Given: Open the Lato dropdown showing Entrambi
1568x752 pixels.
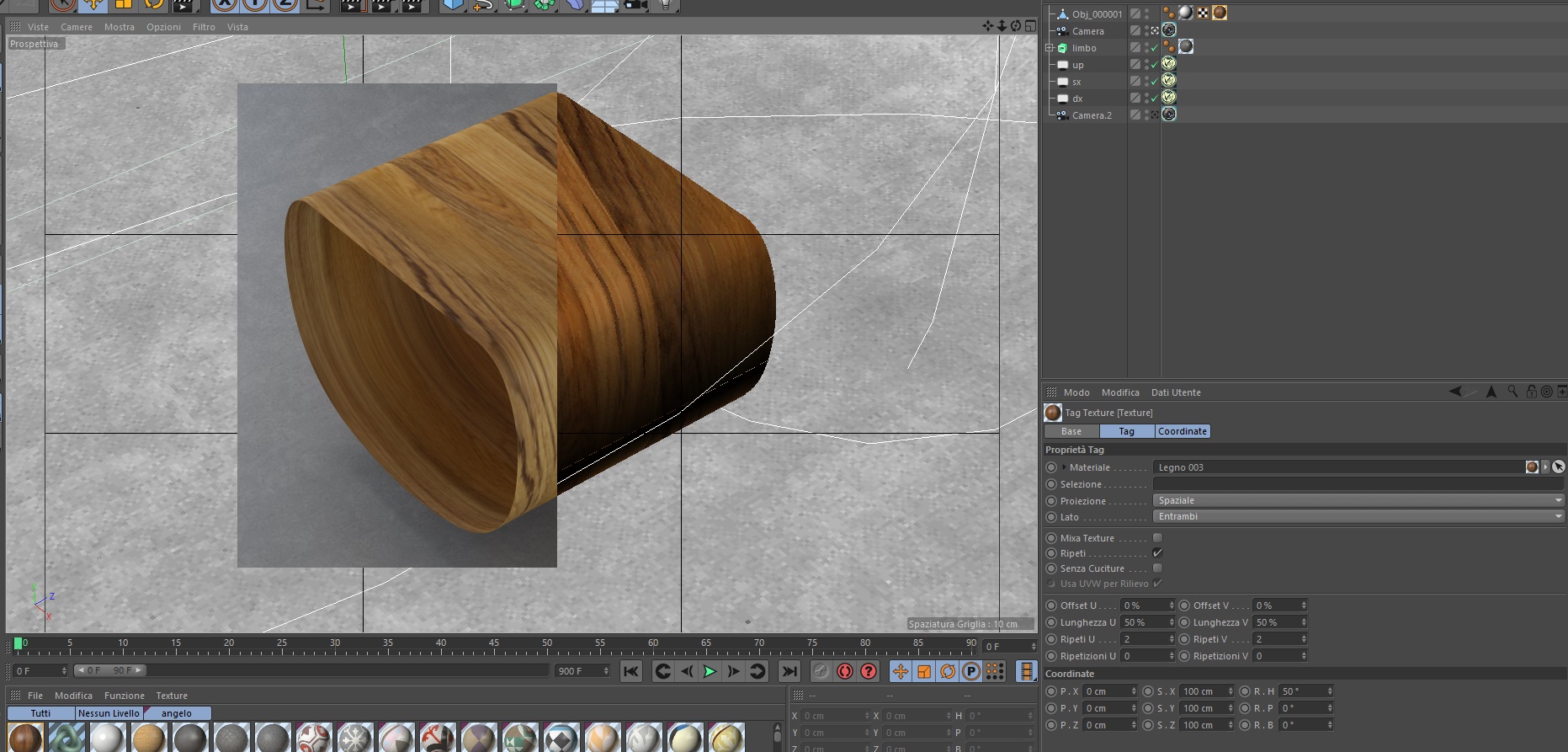Looking at the screenshot, I should 1358,517.
